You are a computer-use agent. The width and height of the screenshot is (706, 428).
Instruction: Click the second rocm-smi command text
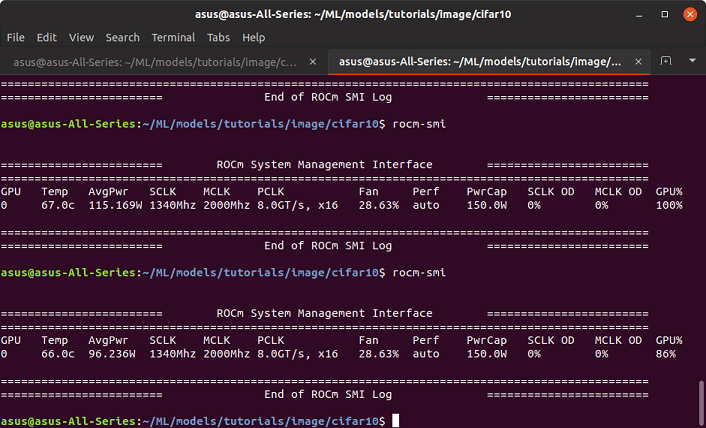tap(419, 273)
